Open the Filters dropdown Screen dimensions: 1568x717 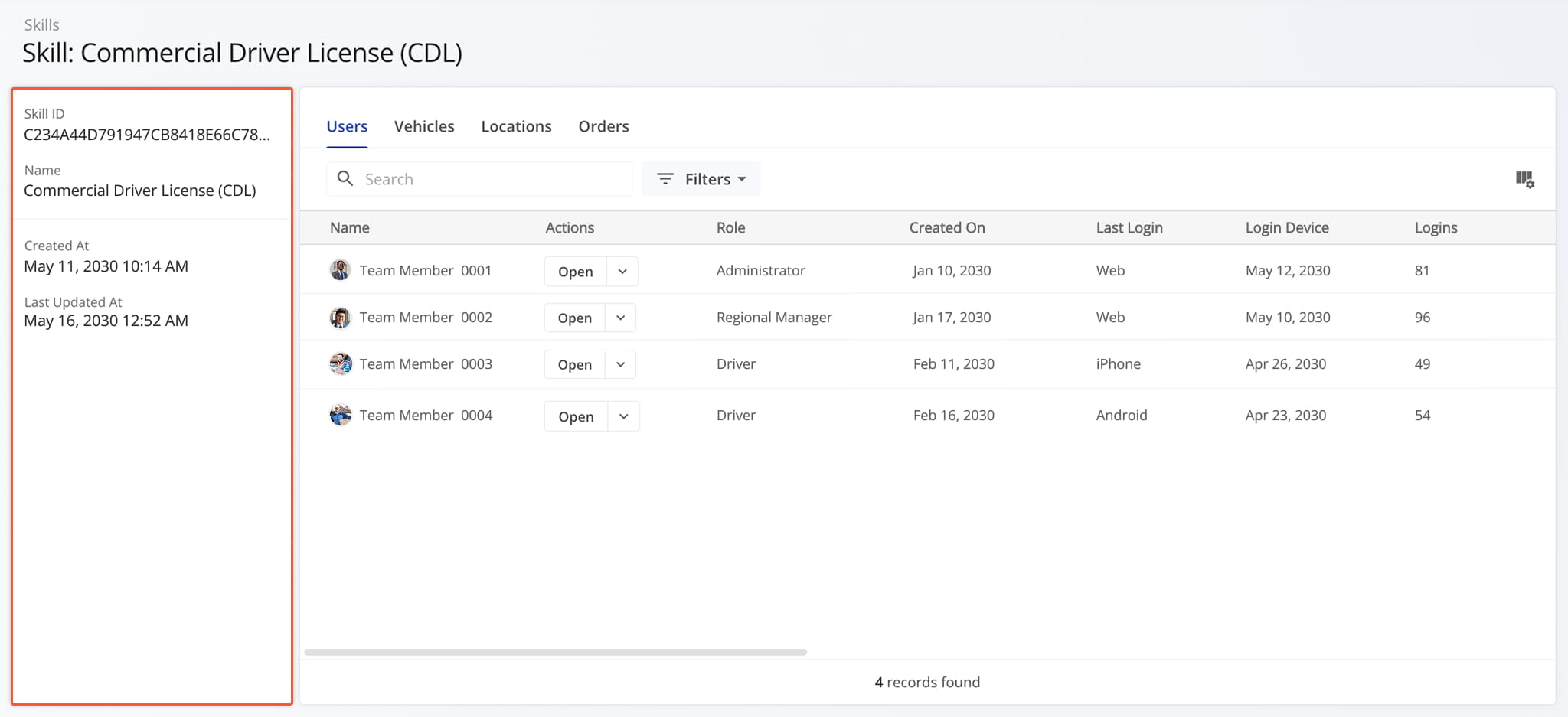click(701, 179)
